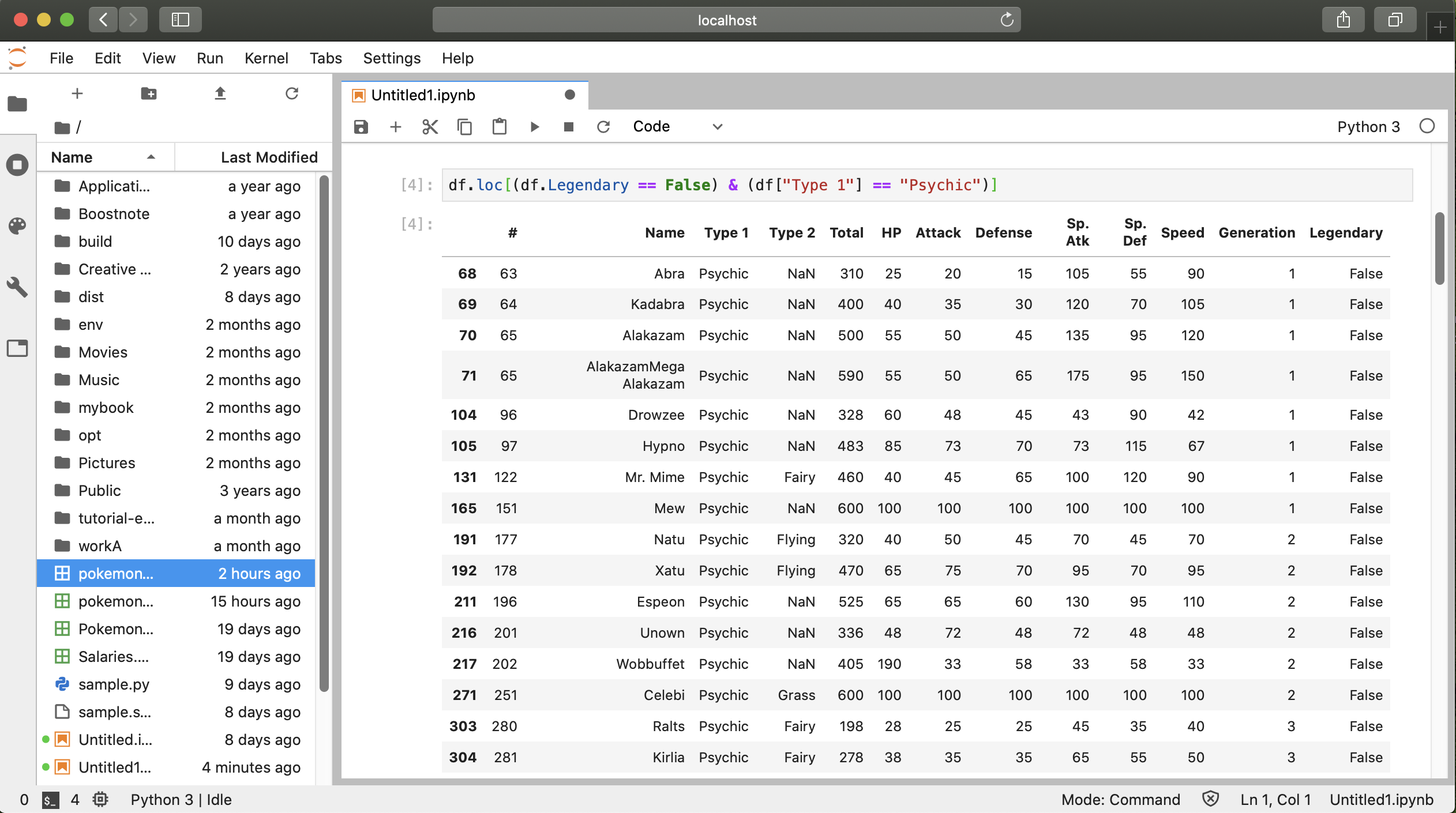Image resolution: width=1456 pixels, height=813 pixels.
Task: Toggle the browser sidebar button
Action: (x=181, y=20)
